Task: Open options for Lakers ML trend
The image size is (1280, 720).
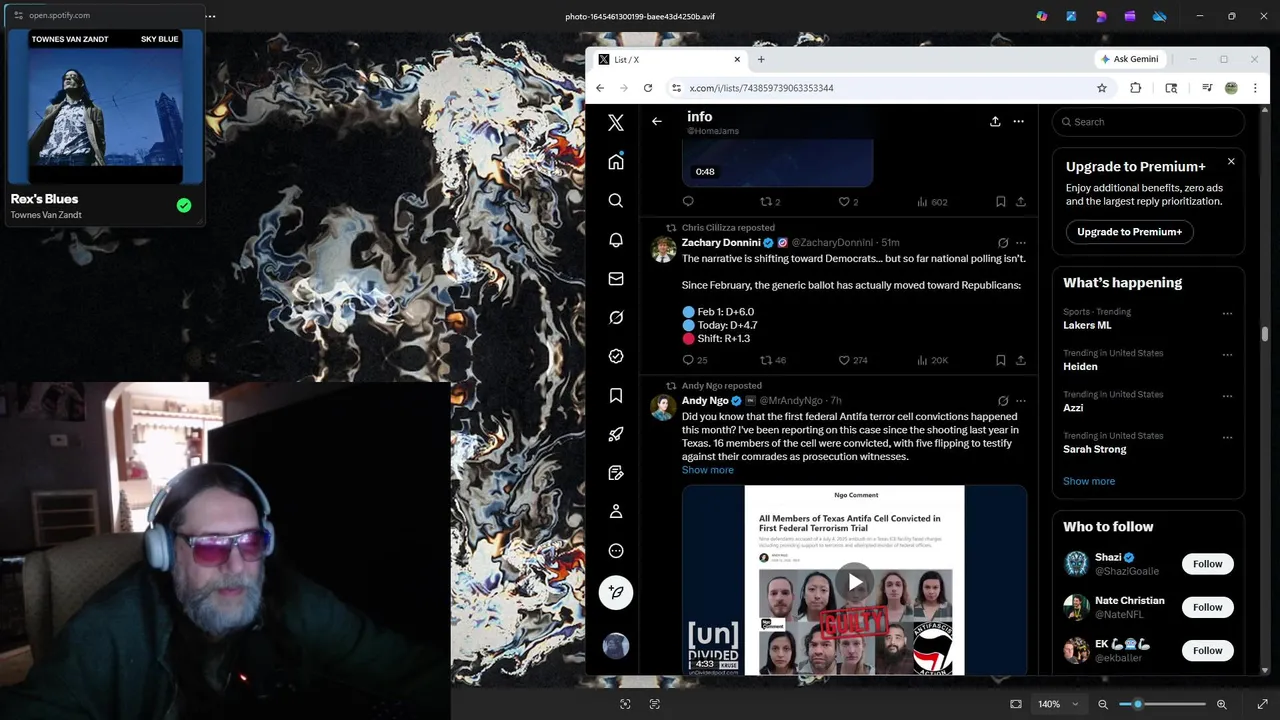Action: pos(1227,313)
